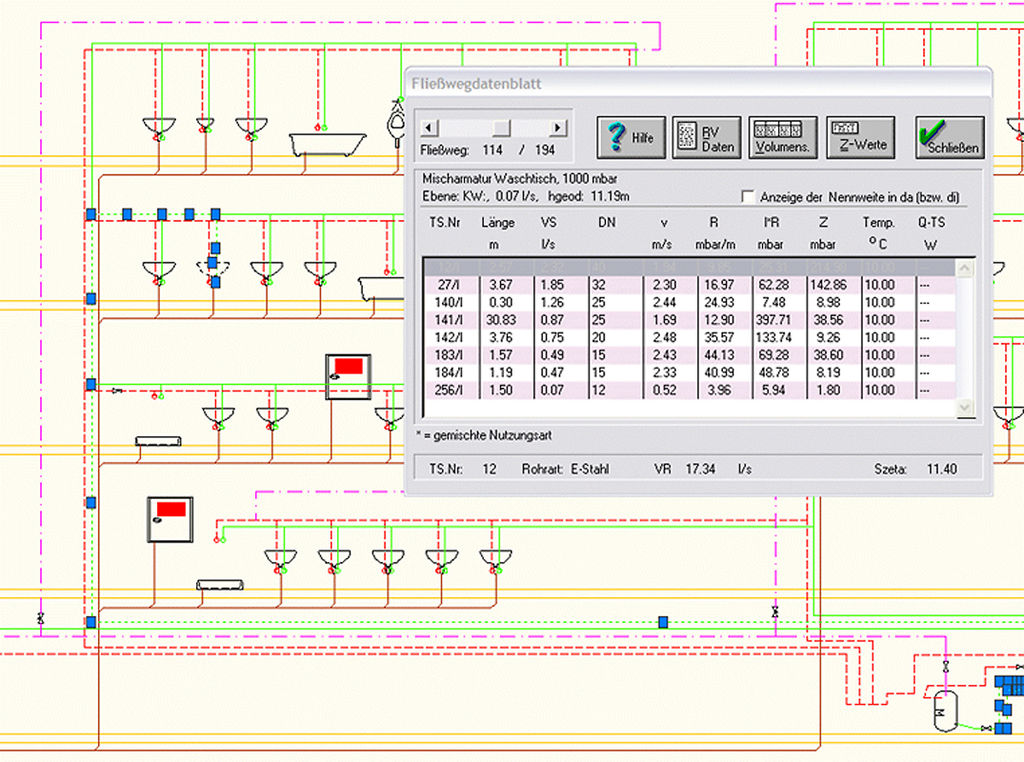
Task: Open the RV Daten sheet
Action: (706, 138)
